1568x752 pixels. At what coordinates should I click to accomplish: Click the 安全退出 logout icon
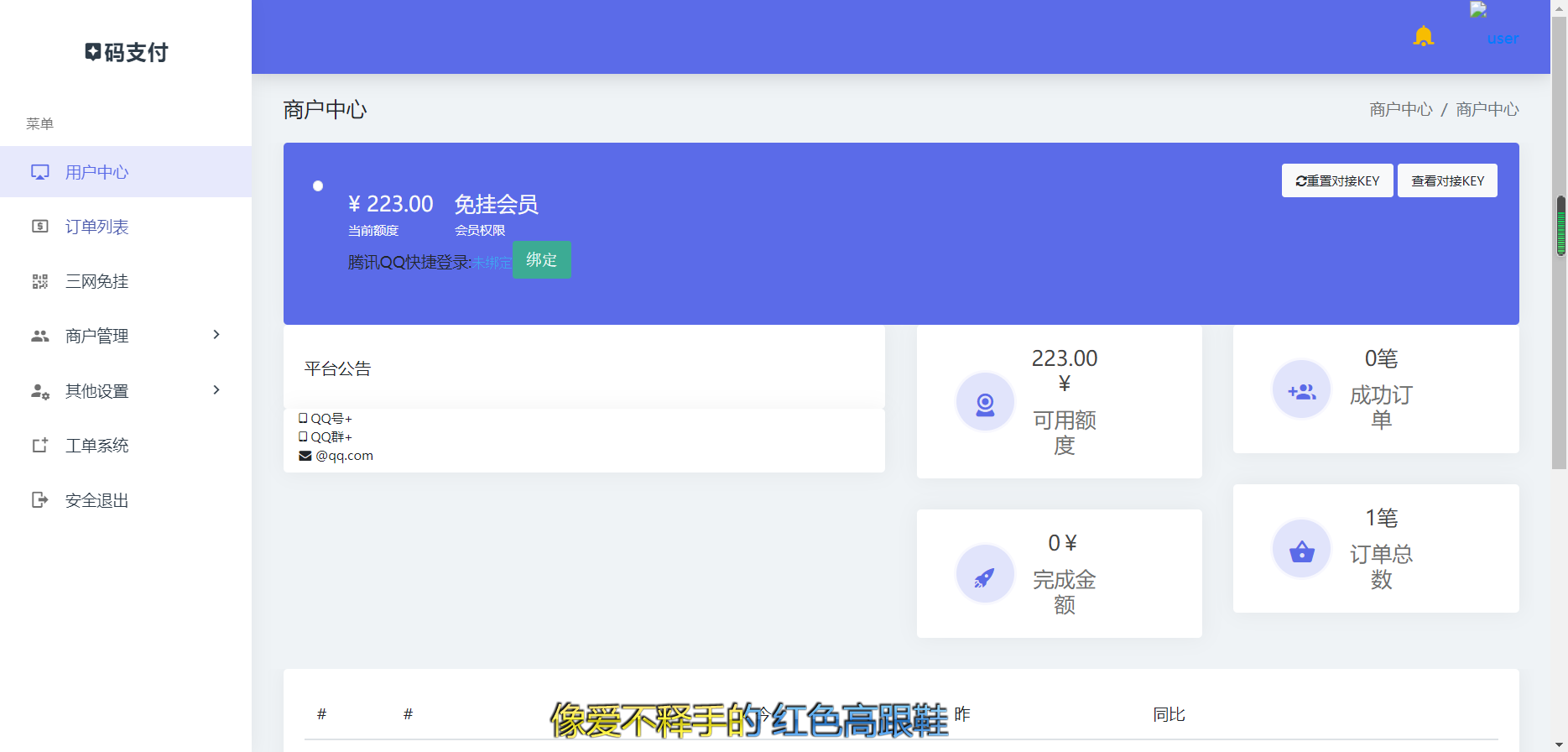(x=40, y=500)
